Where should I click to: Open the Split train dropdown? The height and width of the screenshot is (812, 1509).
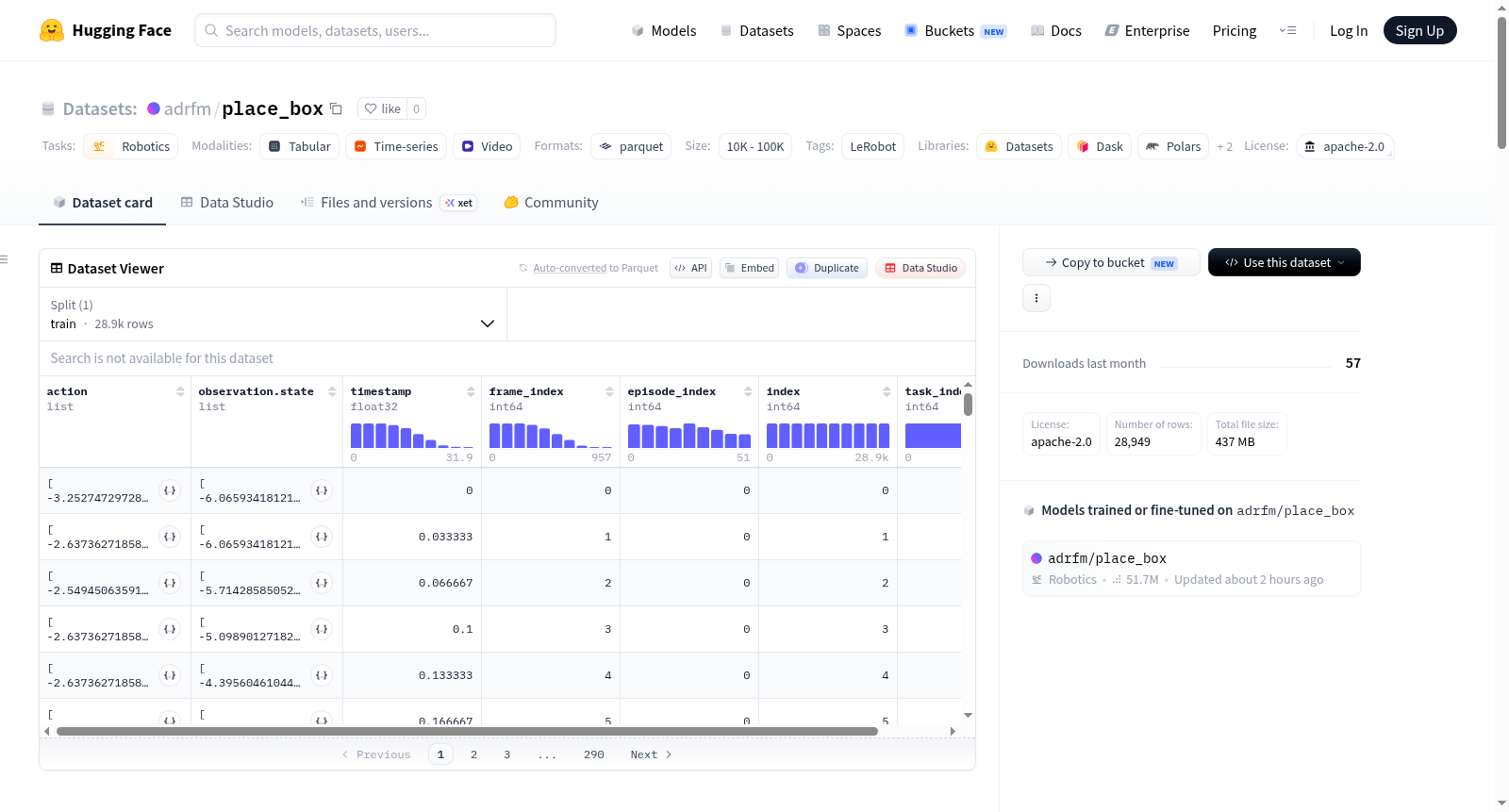click(274, 314)
